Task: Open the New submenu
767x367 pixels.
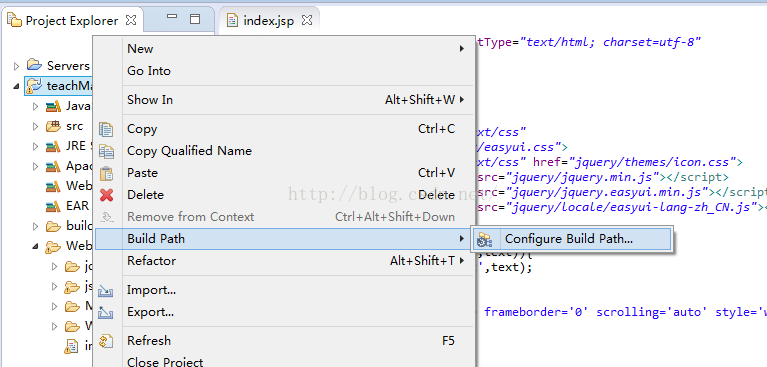Action: (x=285, y=49)
